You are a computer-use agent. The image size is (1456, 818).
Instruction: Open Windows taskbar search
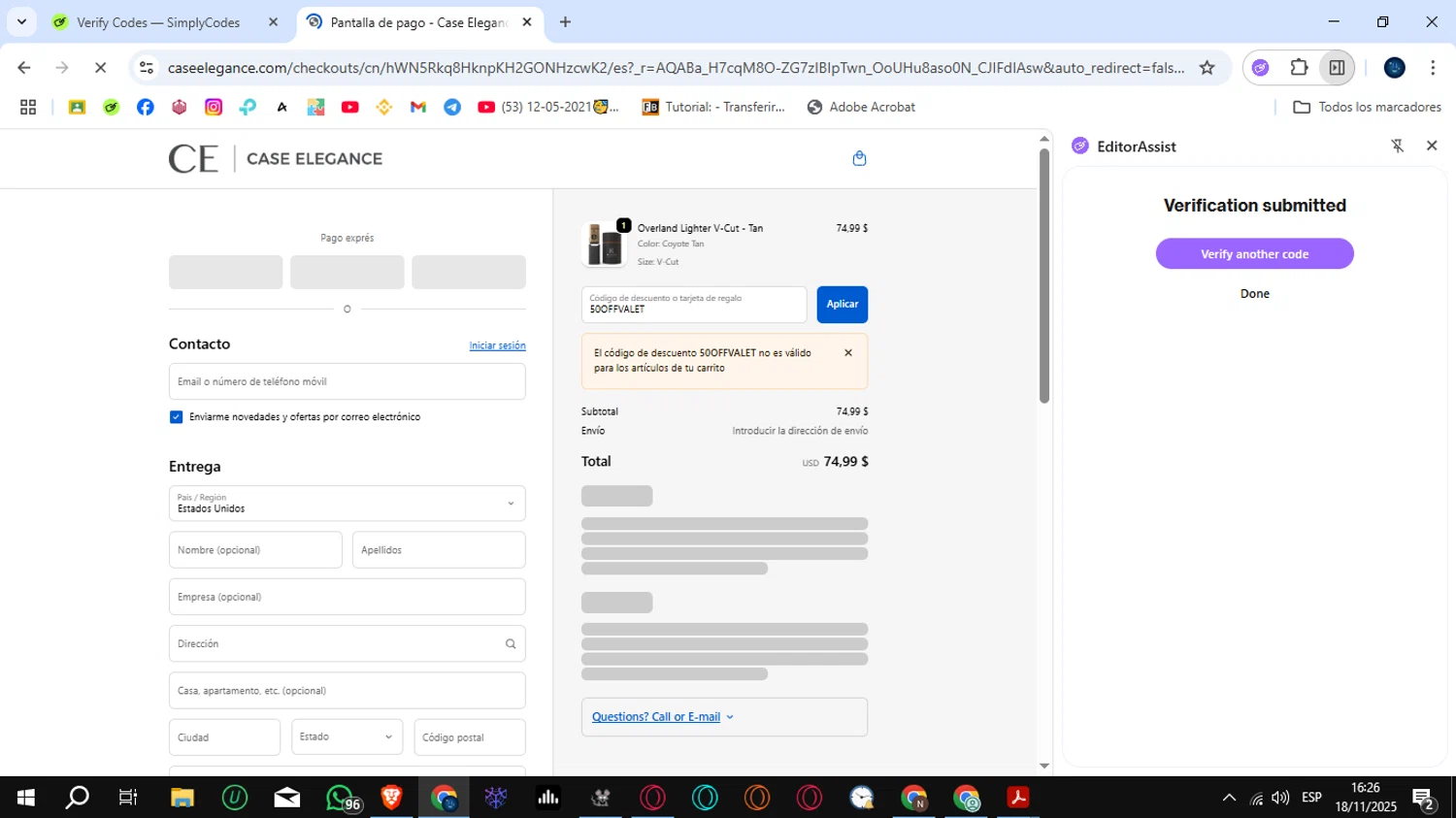pos(77,798)
